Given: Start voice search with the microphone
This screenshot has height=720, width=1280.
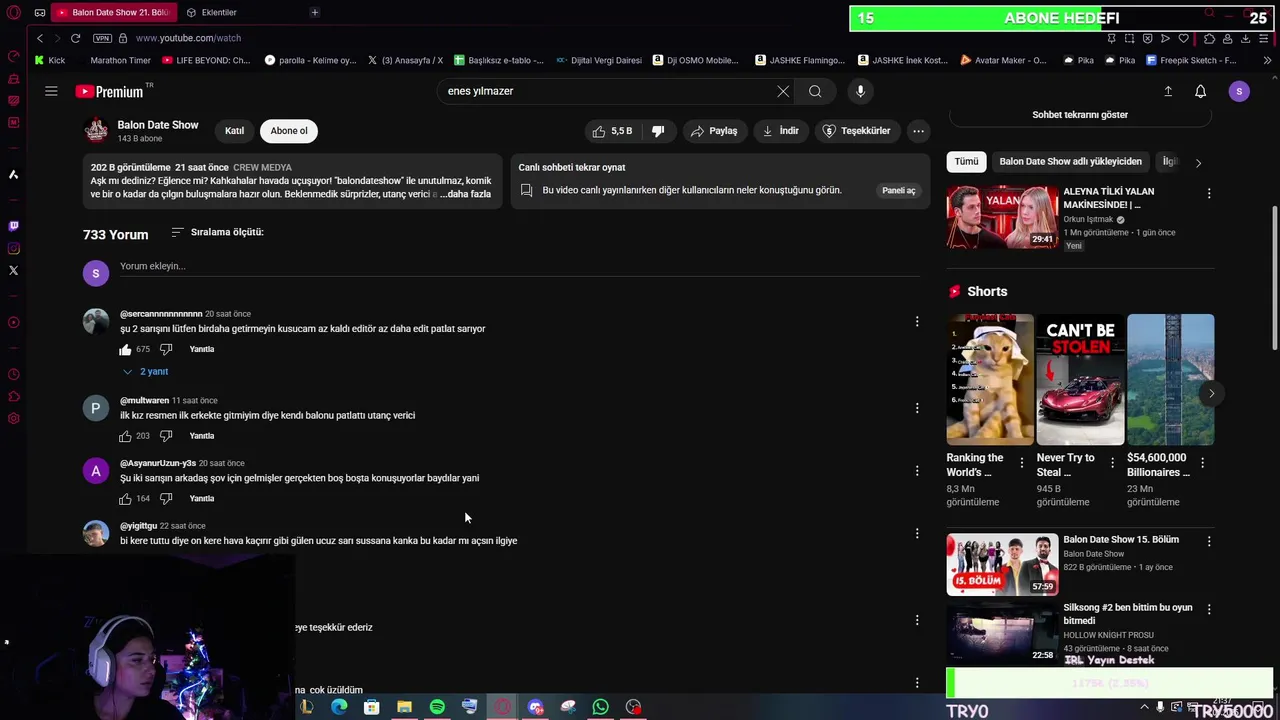Looking at the screenshot, I should click(860, 91).
